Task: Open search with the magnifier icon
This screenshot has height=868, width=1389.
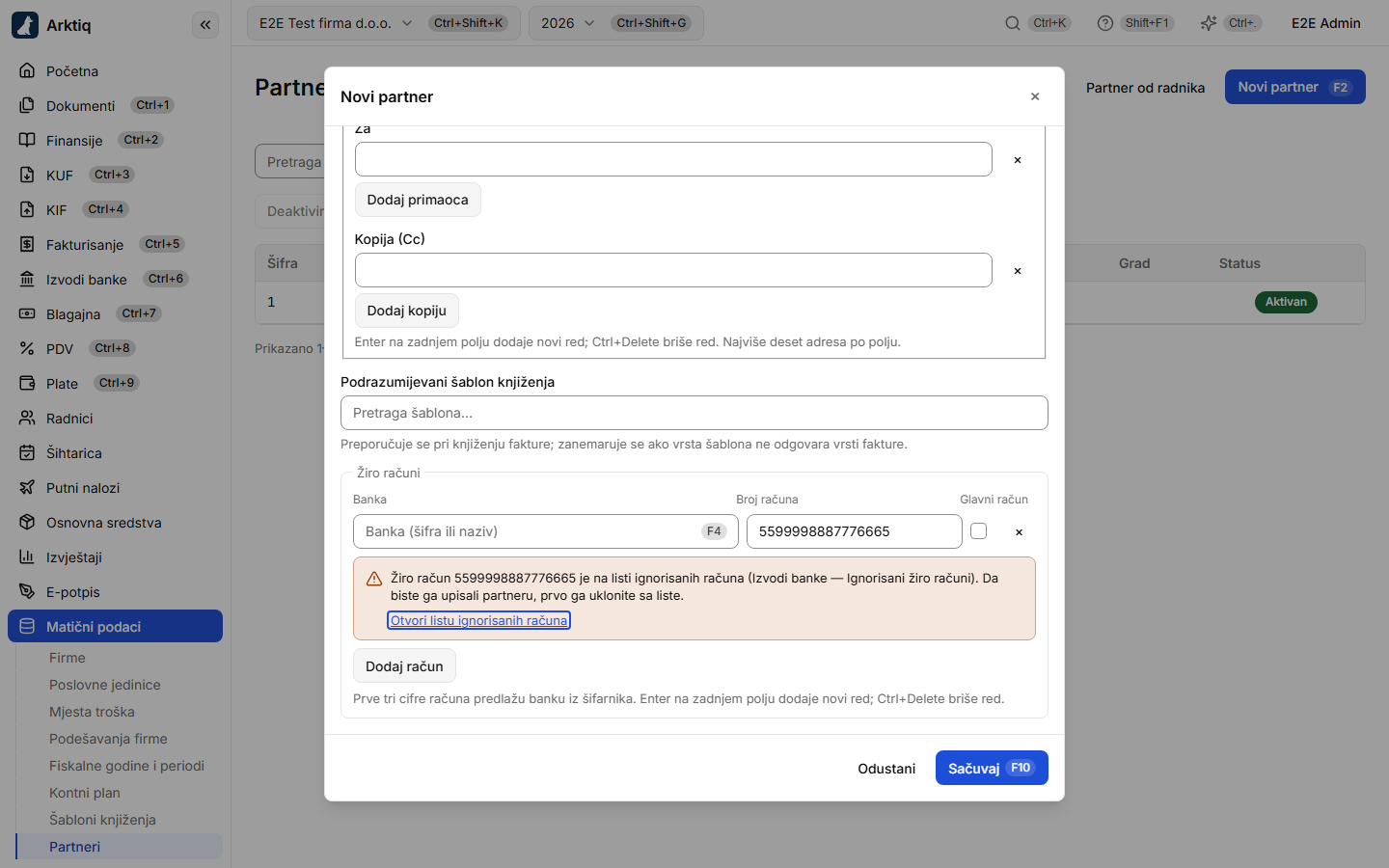Action: click(1012, 23)
